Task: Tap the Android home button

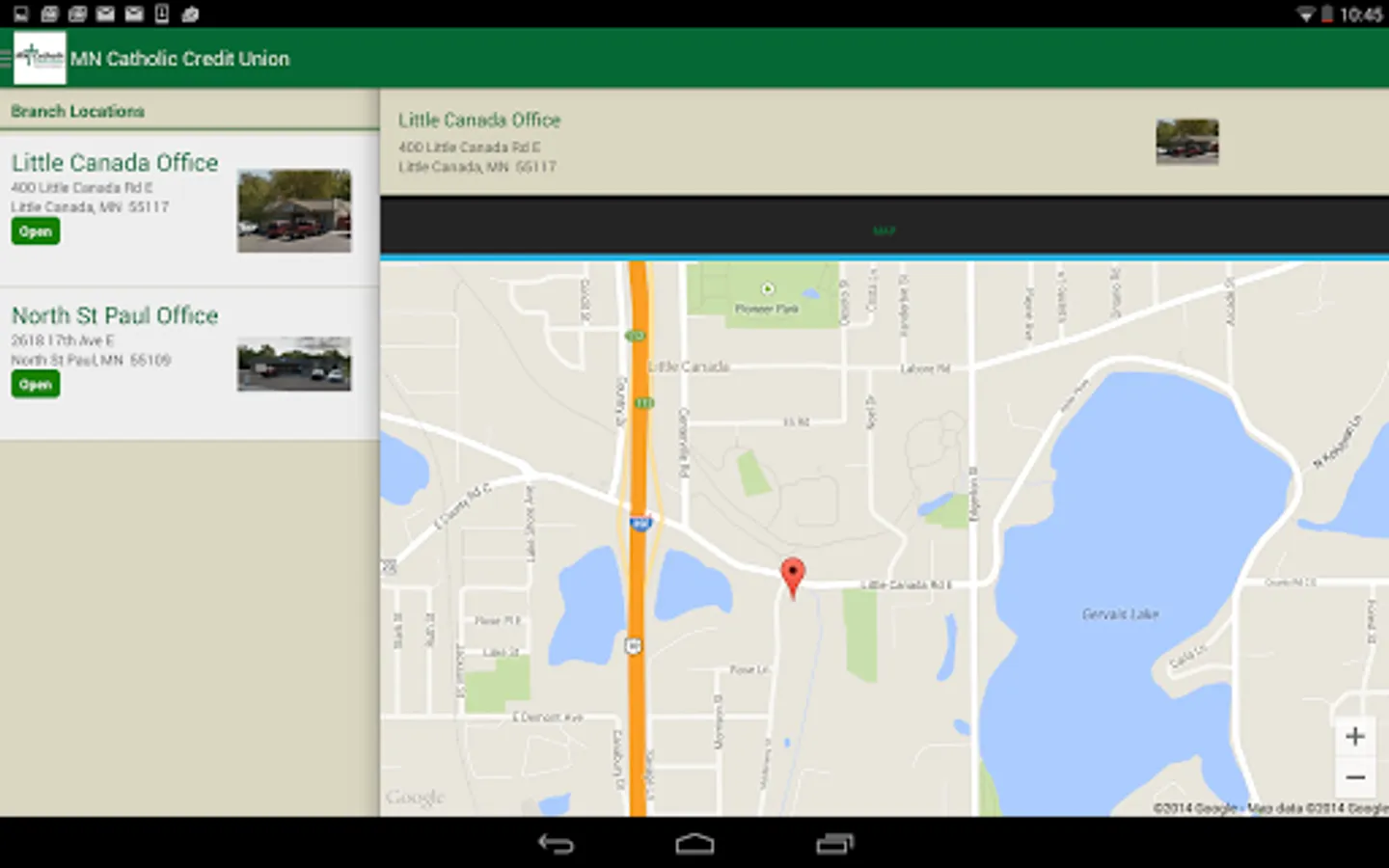Action: tap(694, 844)
